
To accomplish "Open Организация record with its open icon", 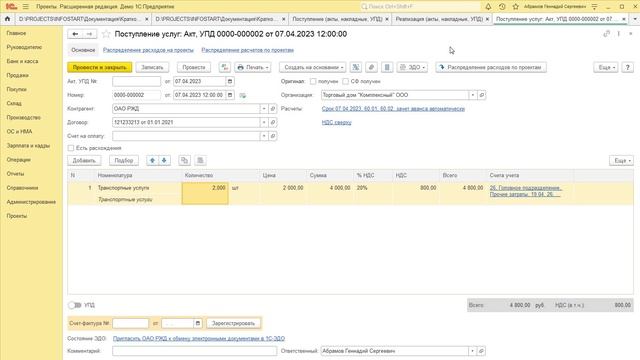I will click(x=482, y=95).
